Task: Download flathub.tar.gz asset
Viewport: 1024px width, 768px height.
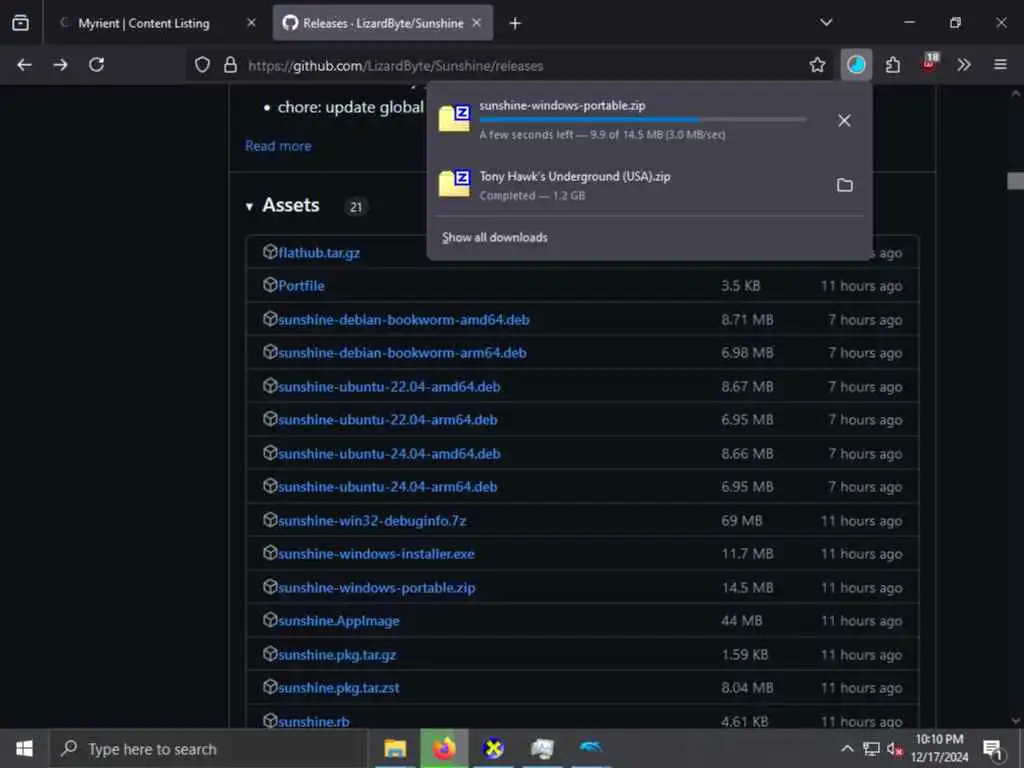Action: tap(319, 253)
